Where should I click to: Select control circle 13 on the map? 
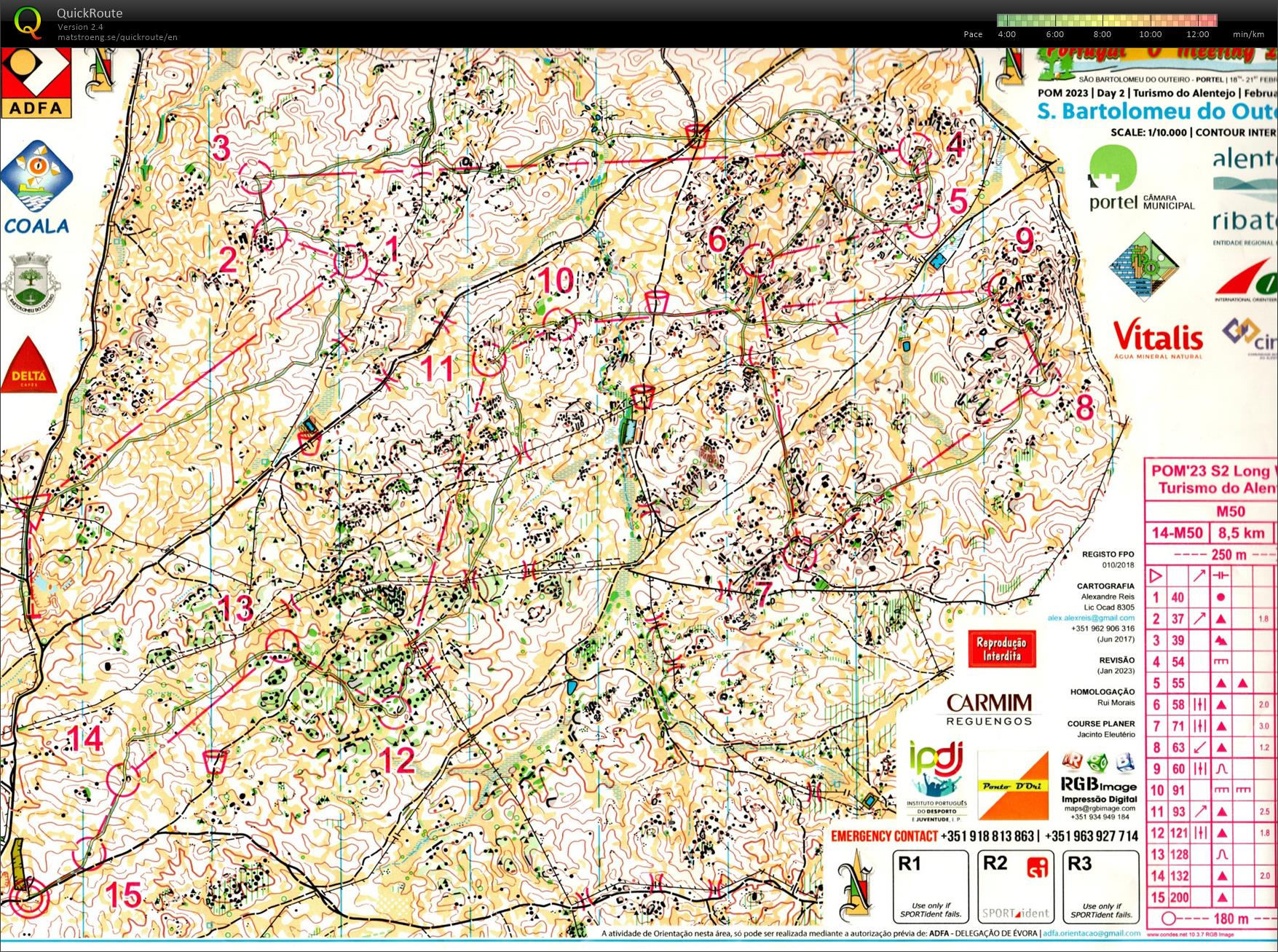click(x=283, y=645)
